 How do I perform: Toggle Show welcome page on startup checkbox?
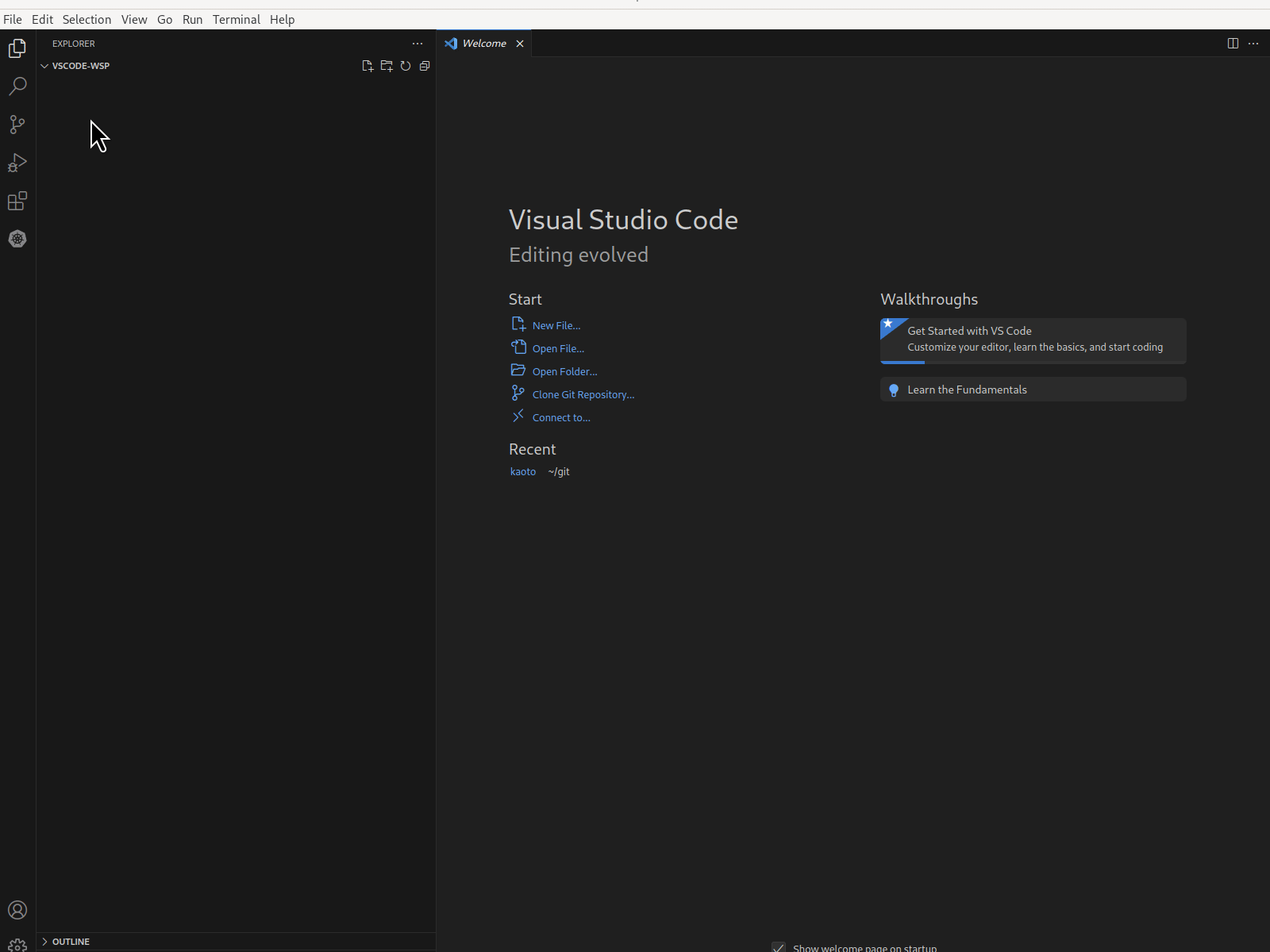click(x=779, y=947)
